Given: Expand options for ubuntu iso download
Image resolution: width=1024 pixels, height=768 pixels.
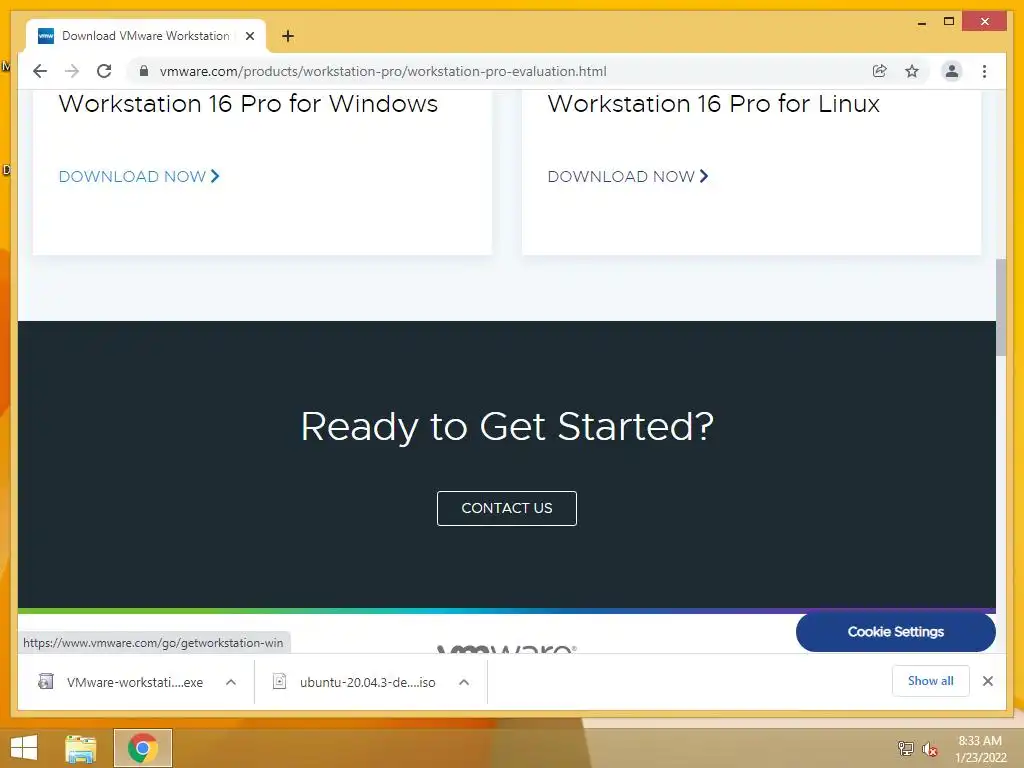Looking at the screenshot, I should pos(464,682).
